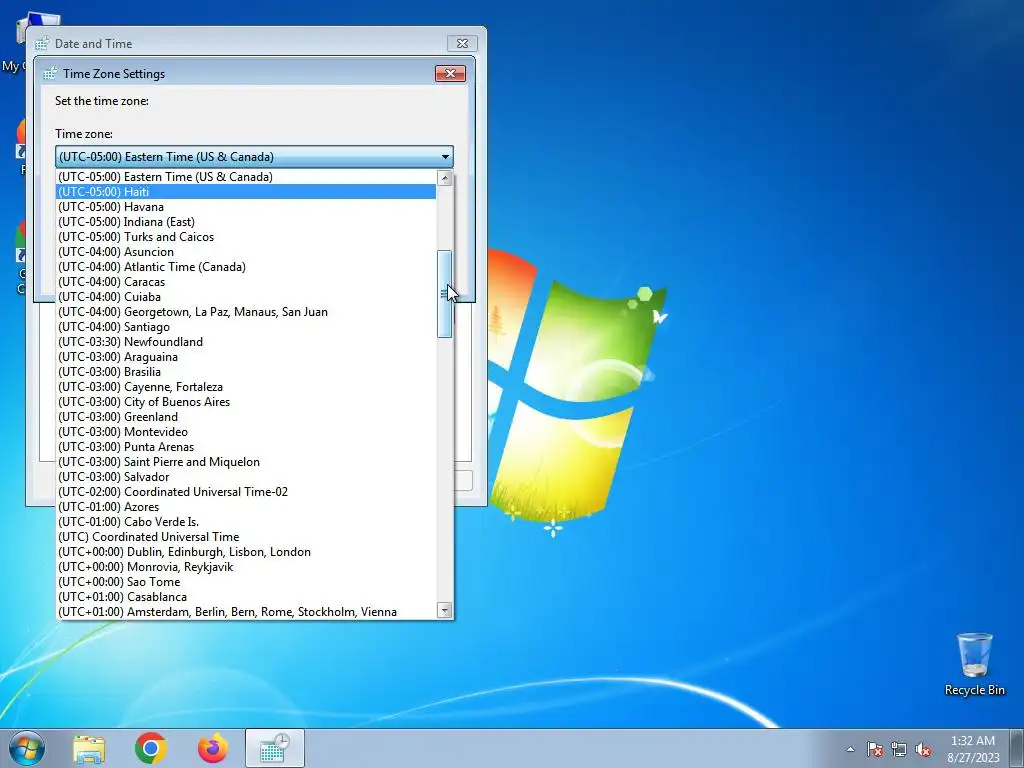1024x768 pixels.
Task: Select the Cabo Verde Is. entry
Action: (246, 522)
